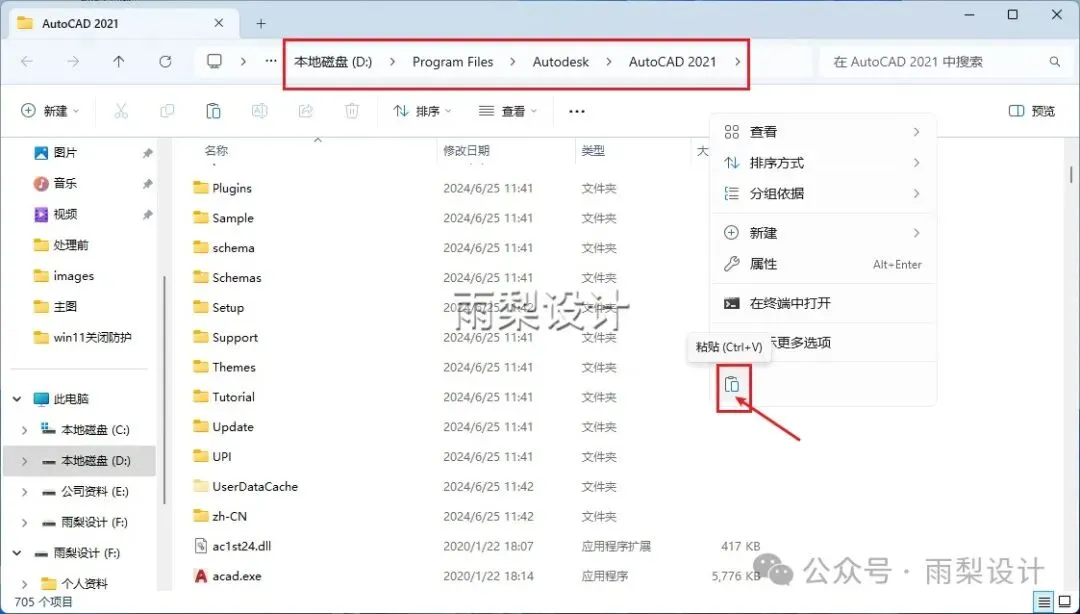
Task: Sort by the 名称 column header
Action: click(216, 150)
